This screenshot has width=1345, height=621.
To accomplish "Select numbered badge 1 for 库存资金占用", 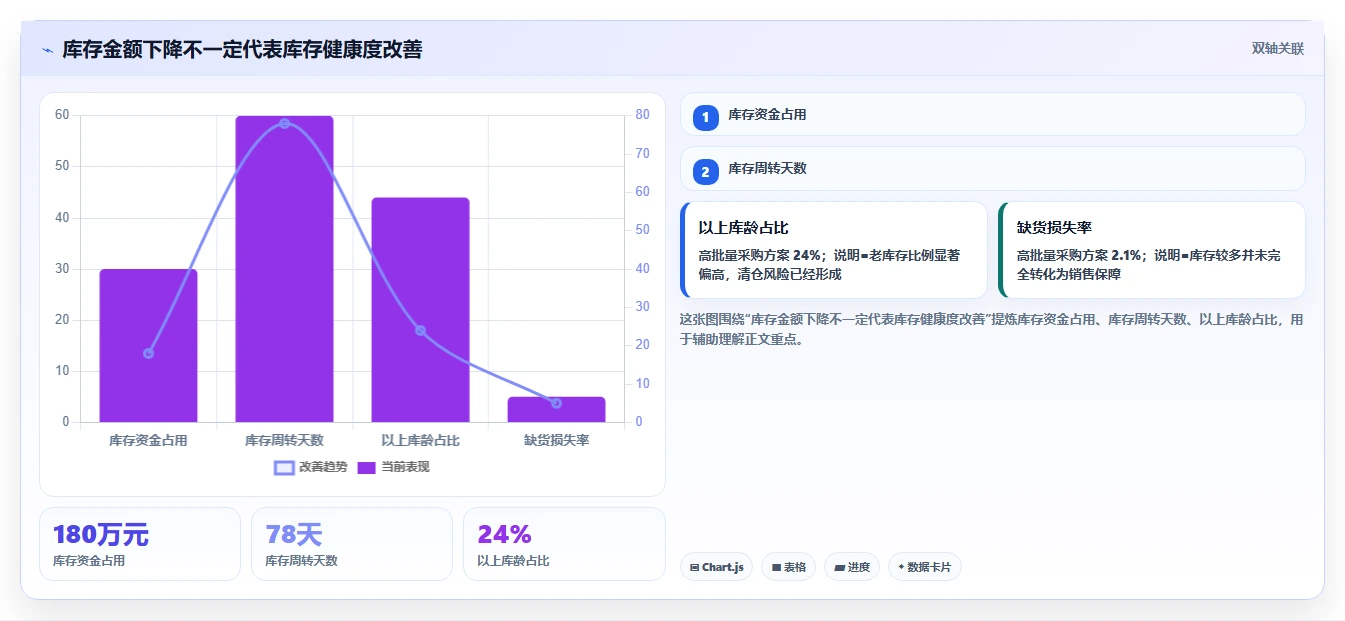I will point(706,117).
